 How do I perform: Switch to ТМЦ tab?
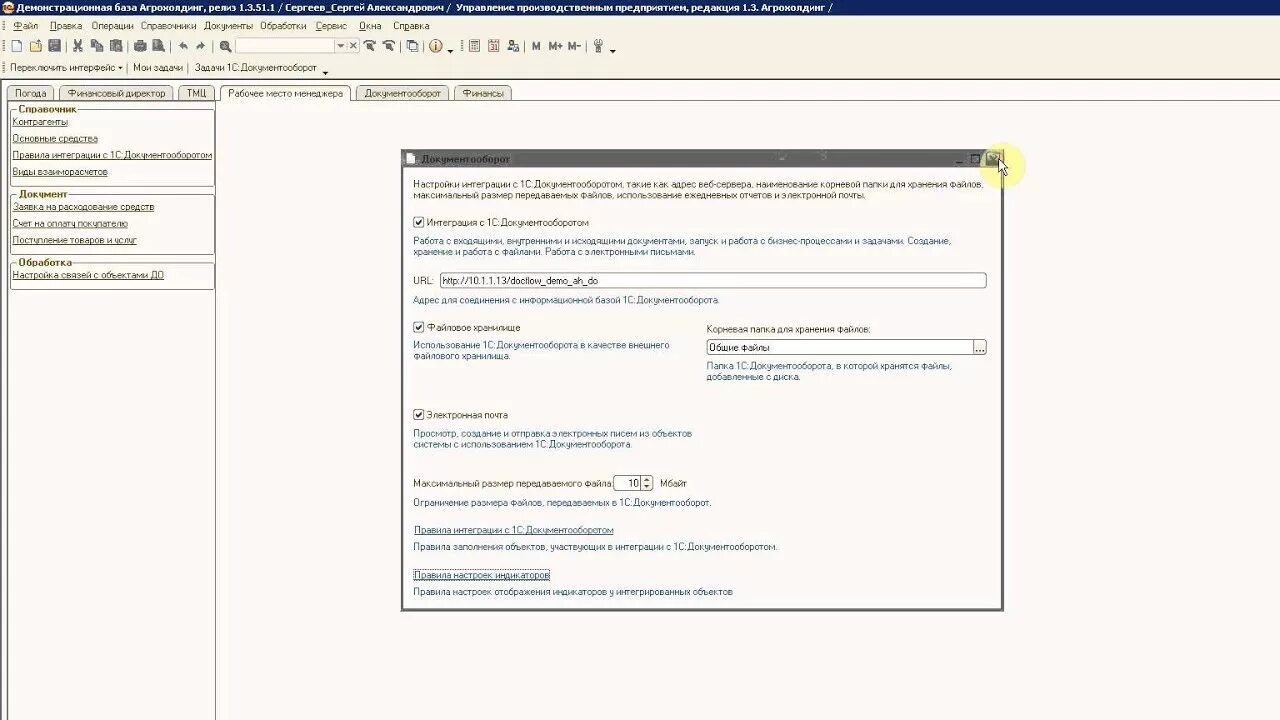coord(196,93)
